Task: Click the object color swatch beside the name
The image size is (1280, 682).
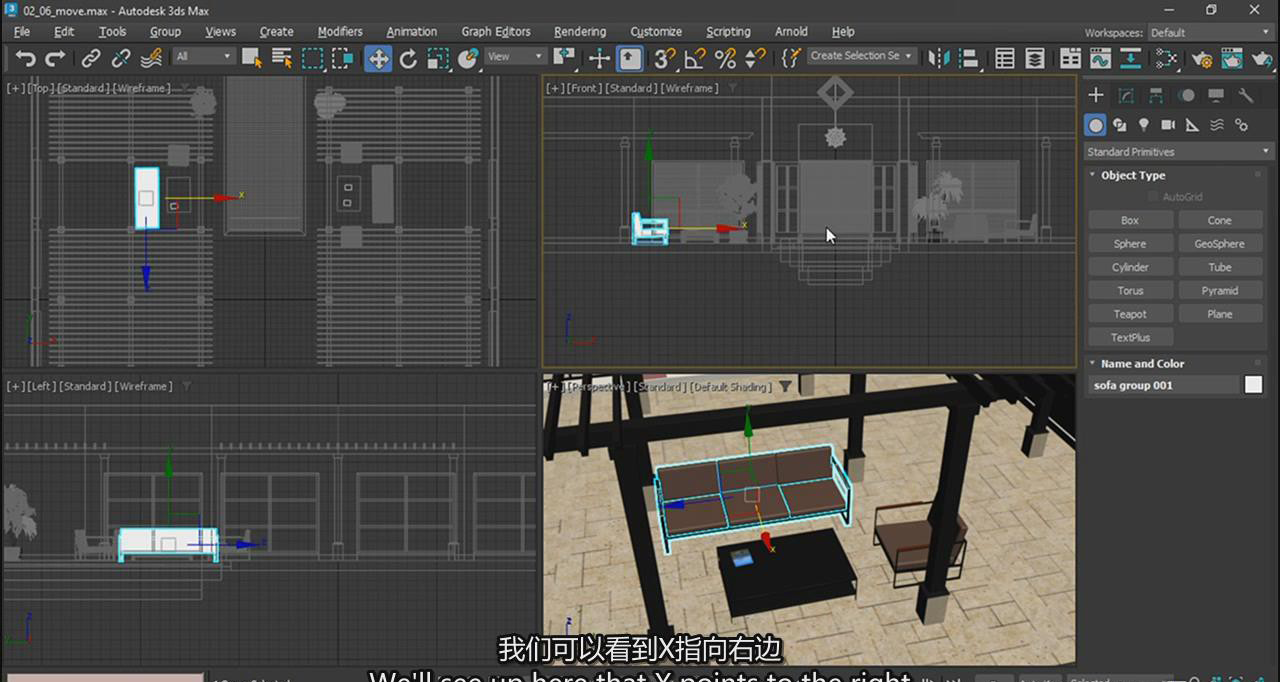Action: click(1253, 385)
